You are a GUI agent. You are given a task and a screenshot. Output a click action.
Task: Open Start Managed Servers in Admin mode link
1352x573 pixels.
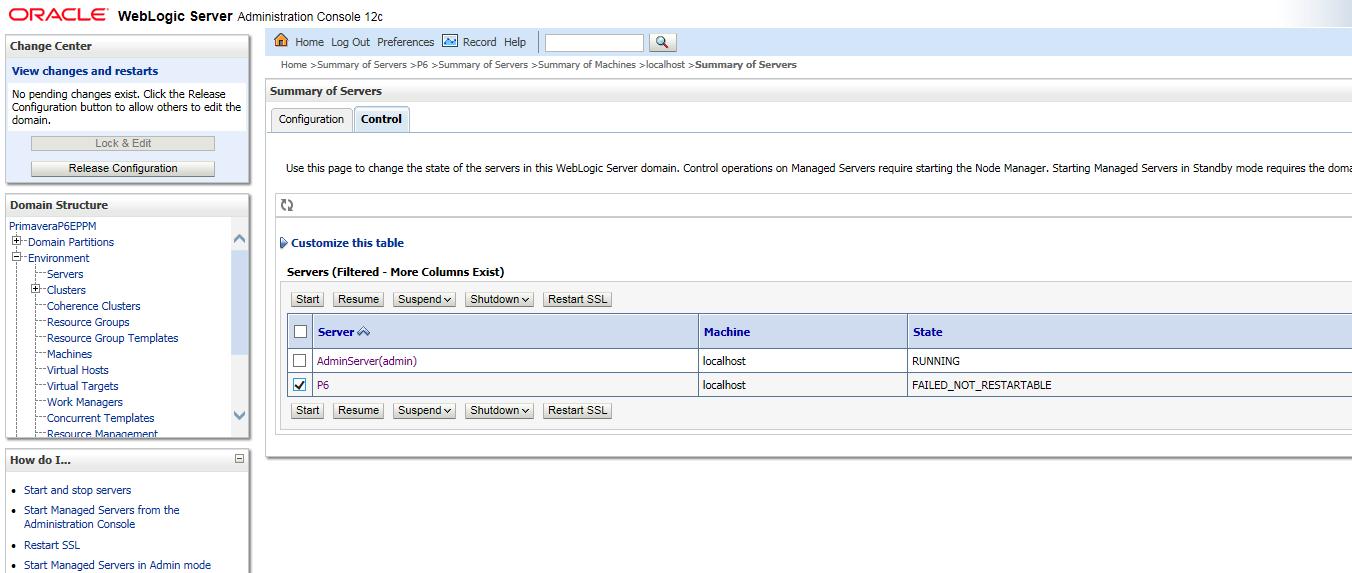(117, 565)
